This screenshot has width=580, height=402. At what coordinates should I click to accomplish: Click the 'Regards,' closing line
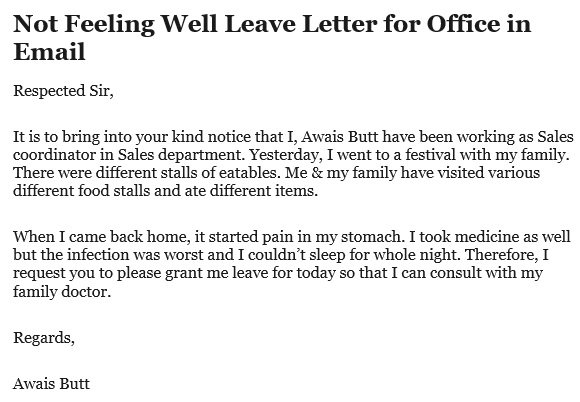point(44,338)
